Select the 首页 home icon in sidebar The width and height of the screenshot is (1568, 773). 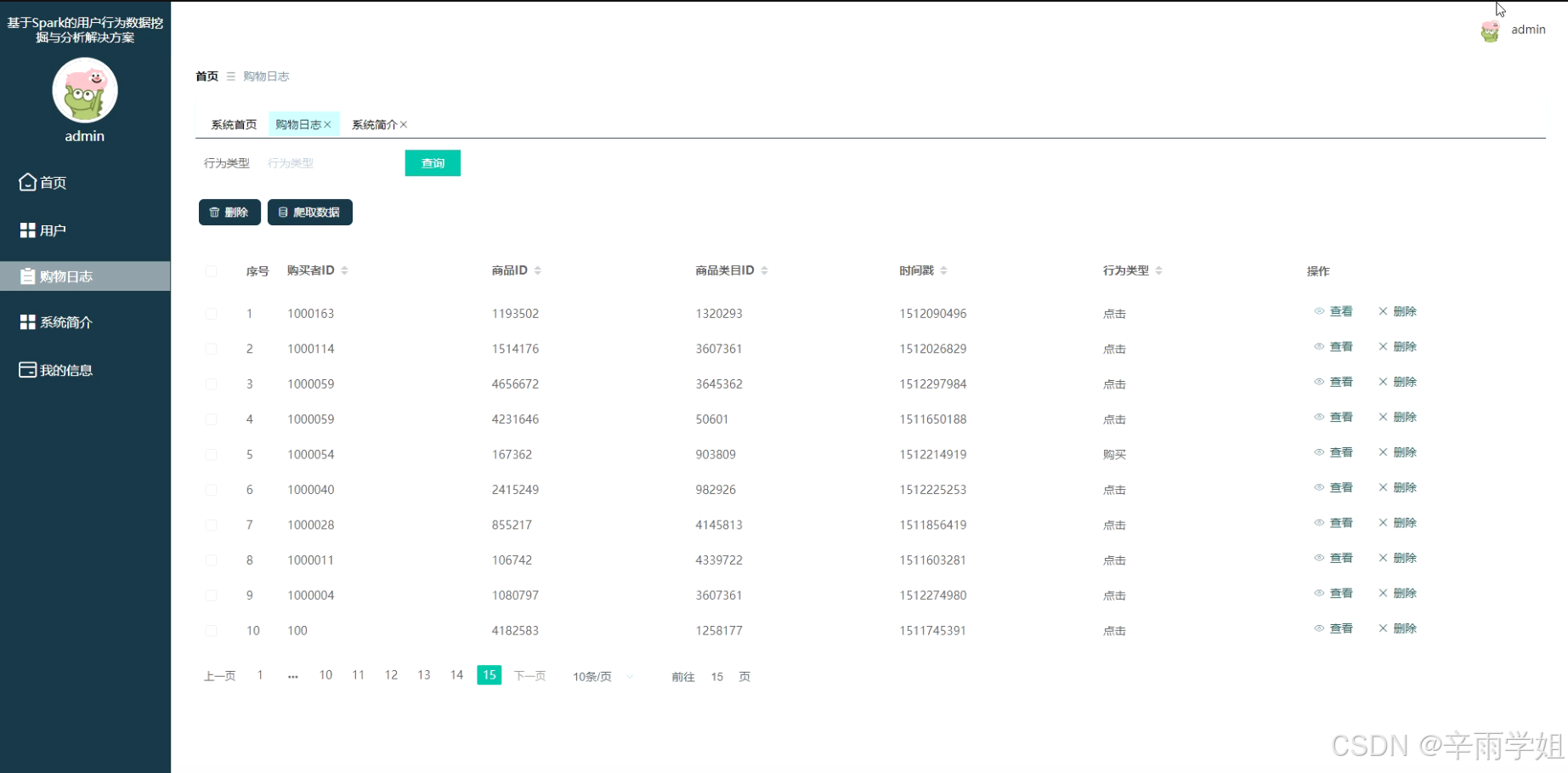pos(26,182)
